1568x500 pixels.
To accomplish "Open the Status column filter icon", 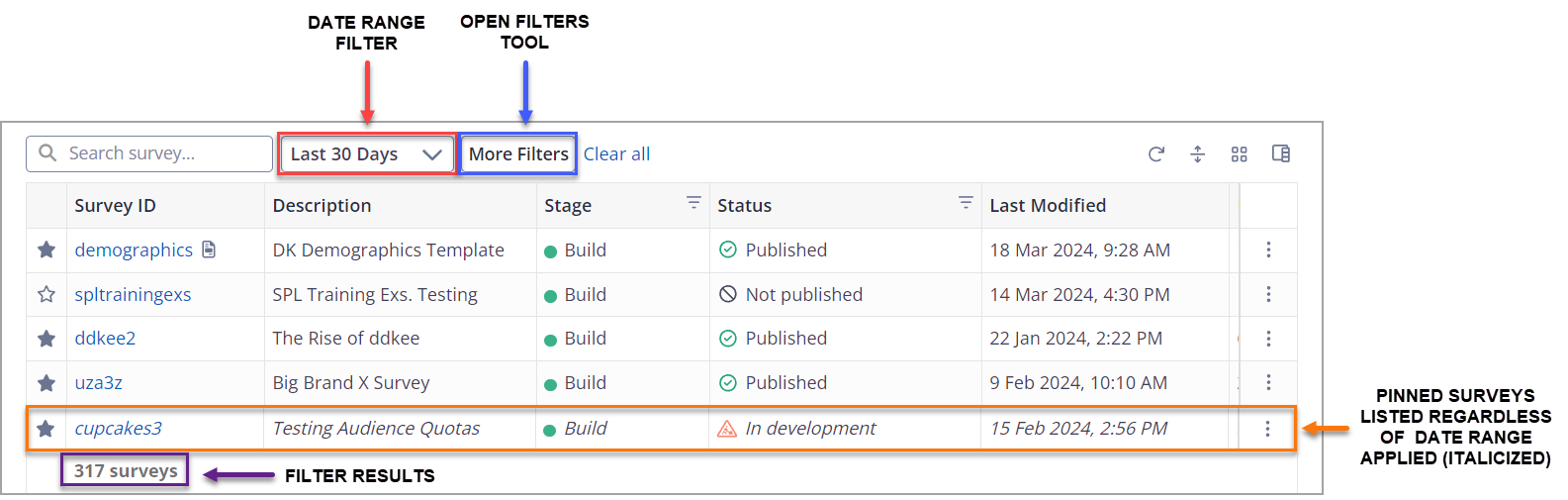I will pos(966,202).
